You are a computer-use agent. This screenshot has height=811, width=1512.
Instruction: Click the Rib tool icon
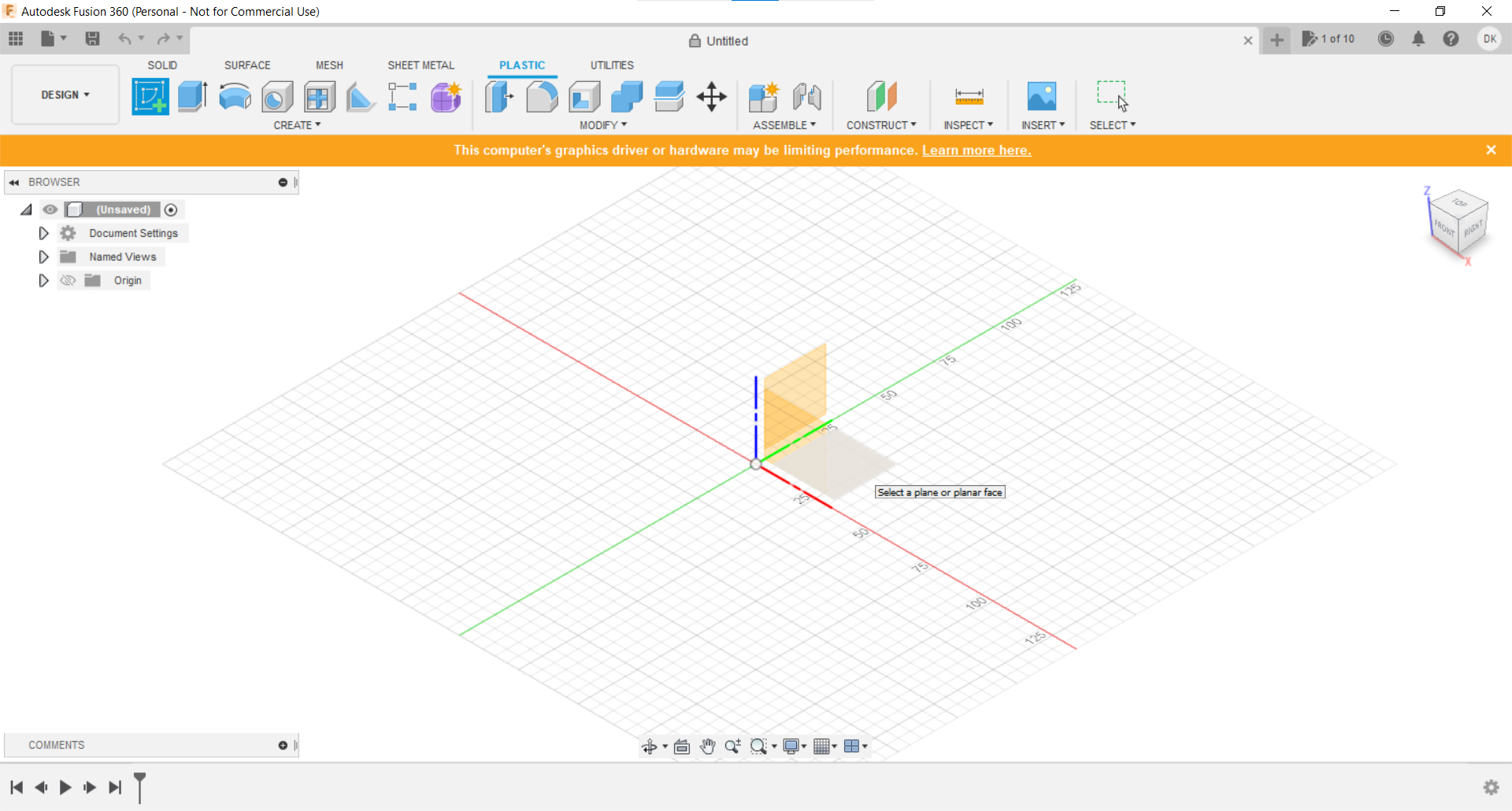(361, 97)
